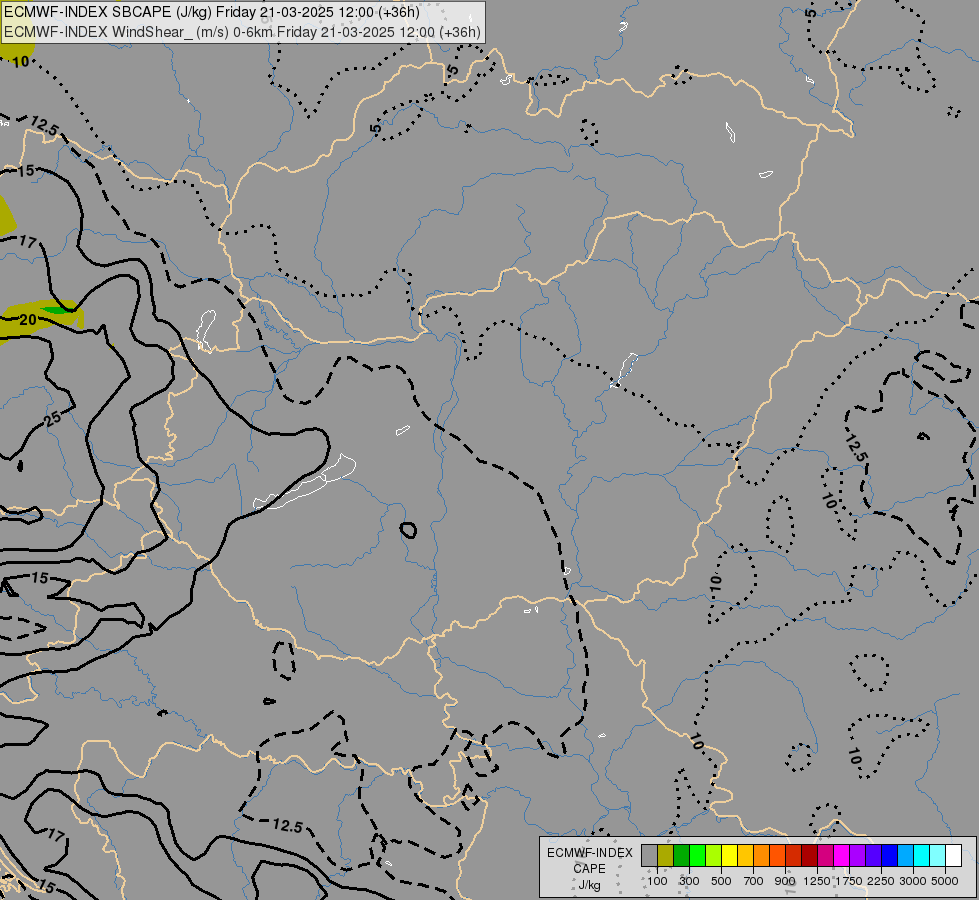Click the 300 legend scale label

tap(689, 881)
